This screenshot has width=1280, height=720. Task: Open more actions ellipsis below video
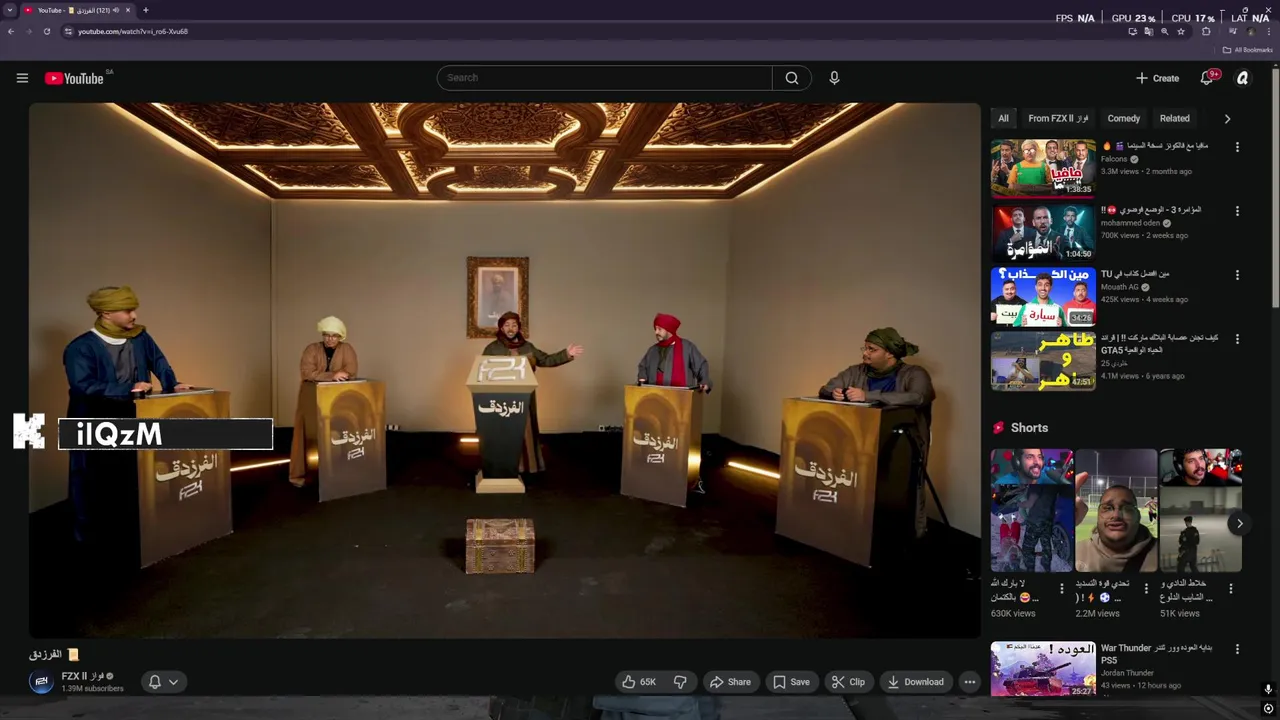969,682
